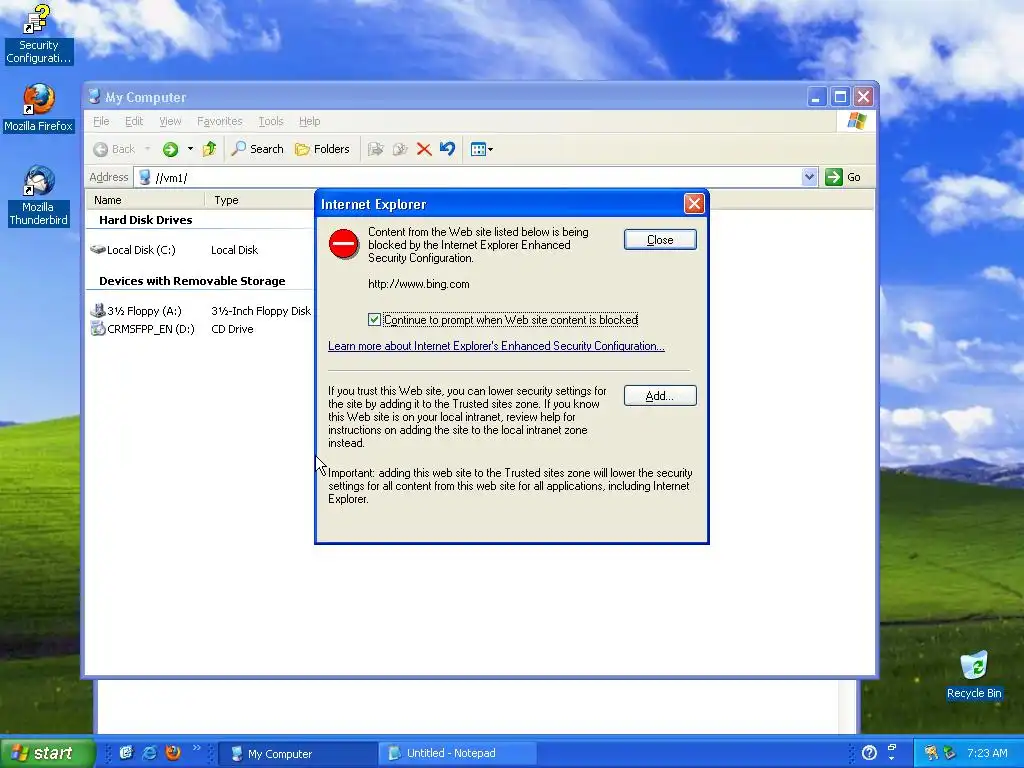This screenshot has height=768, width=1024.
Task: Launch Internet Explorer from Quick Launch
Action: click(150, 753)
